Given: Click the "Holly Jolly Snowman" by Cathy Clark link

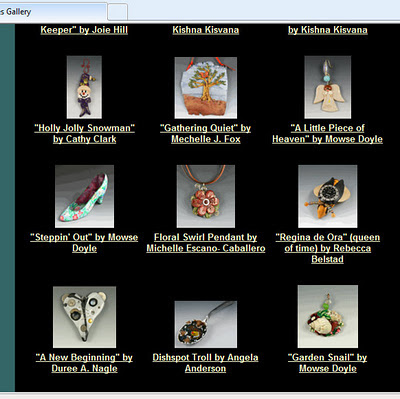Looking at the screenshot, I should click(x=84, y=133).
